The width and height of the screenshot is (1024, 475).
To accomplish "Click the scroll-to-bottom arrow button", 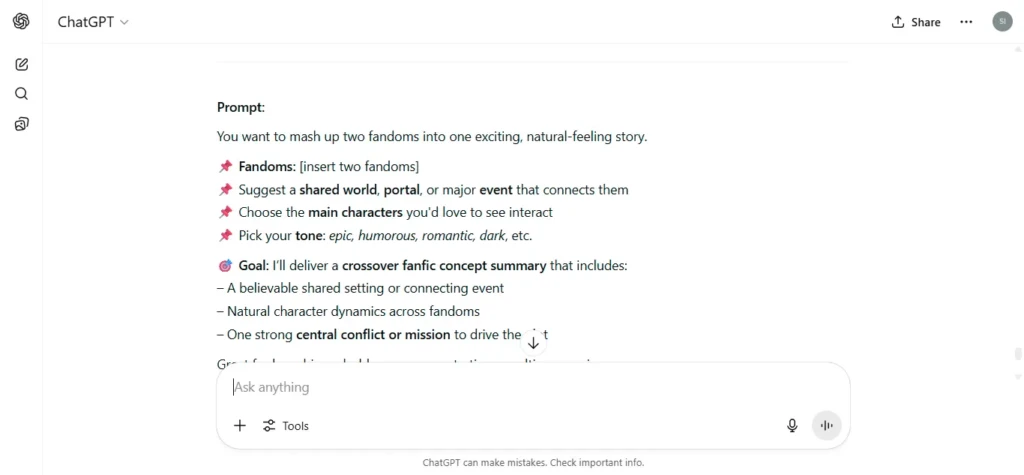I will 534,342.
